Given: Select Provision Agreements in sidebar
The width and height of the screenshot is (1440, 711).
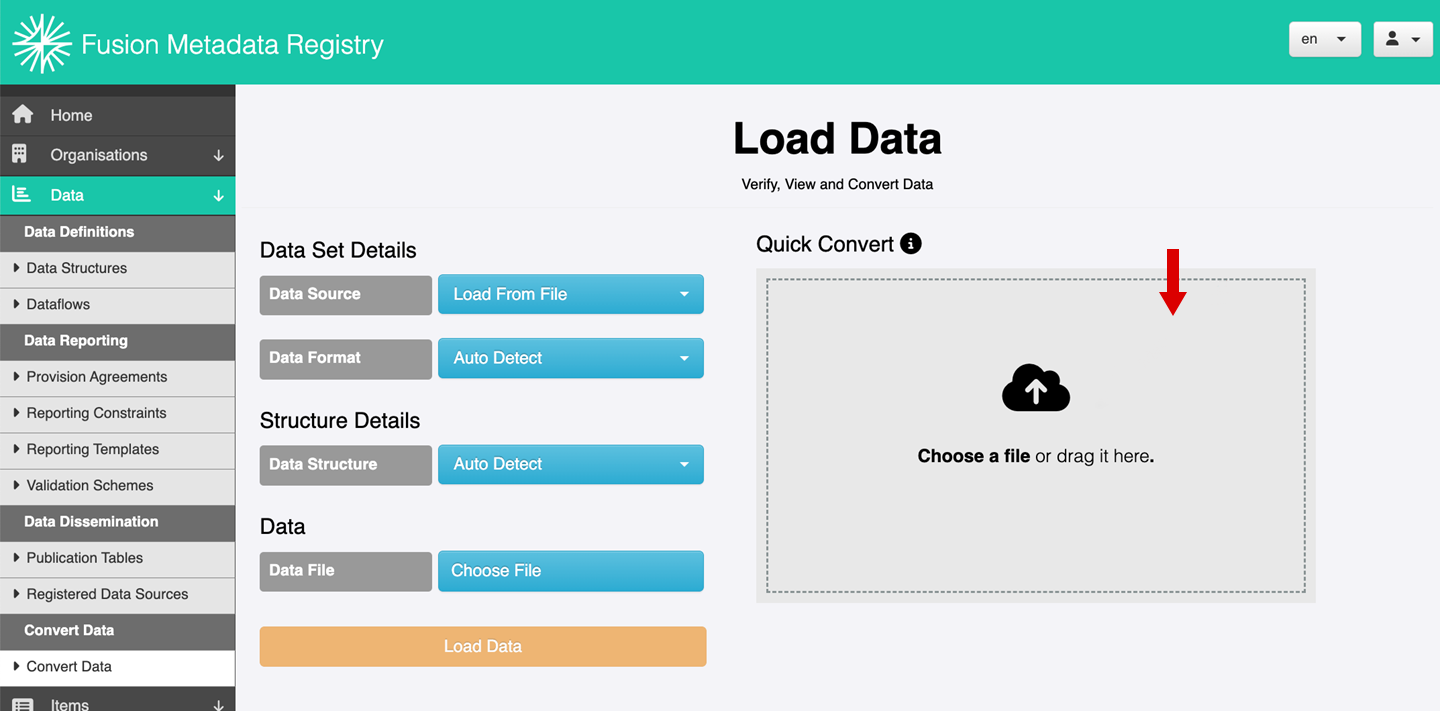Looking at the screenshot, I should click(97, 377).
